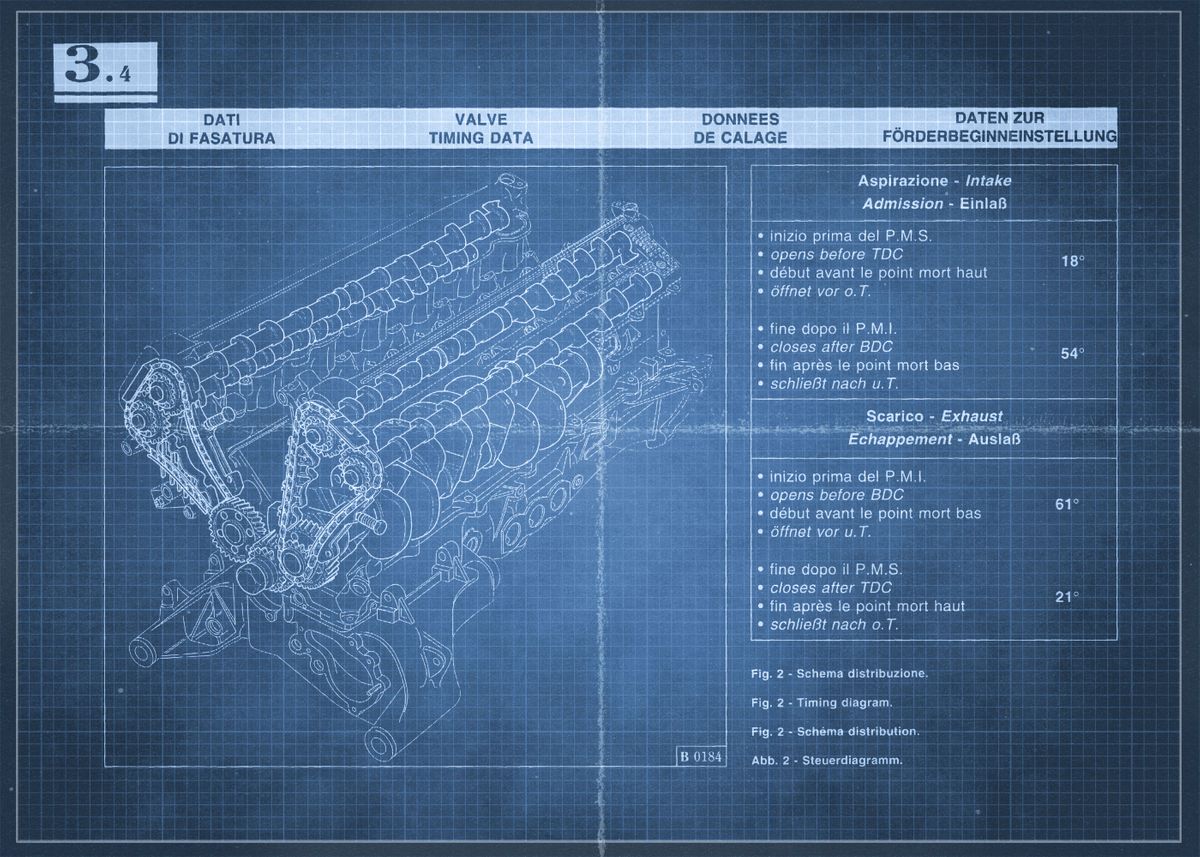Toggle the 54° intake closing value
The width and height of the screenshot is (1200, 857).
coord(1072,353)
